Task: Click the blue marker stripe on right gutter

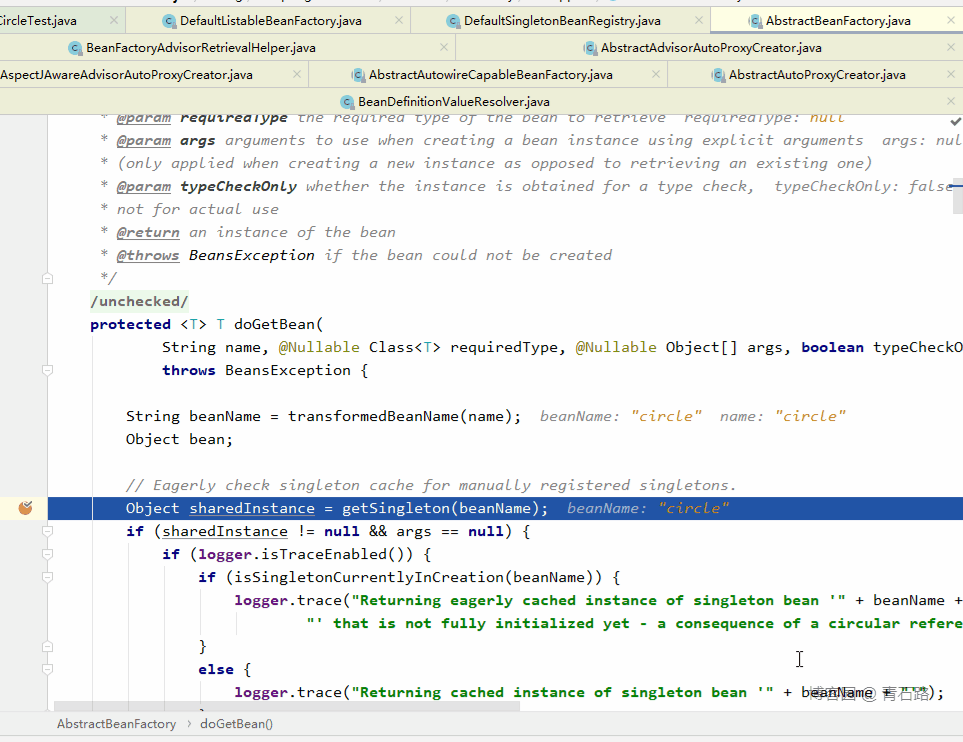Action: coord(957,185)
